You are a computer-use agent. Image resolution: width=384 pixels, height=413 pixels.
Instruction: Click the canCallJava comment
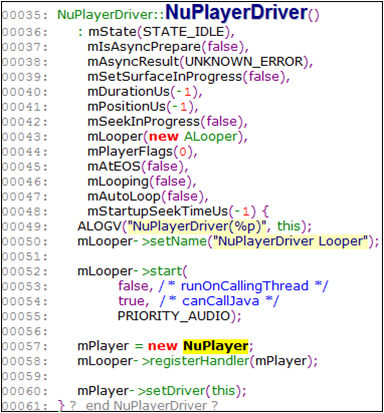pyautogui.click(x=219, y=301)
